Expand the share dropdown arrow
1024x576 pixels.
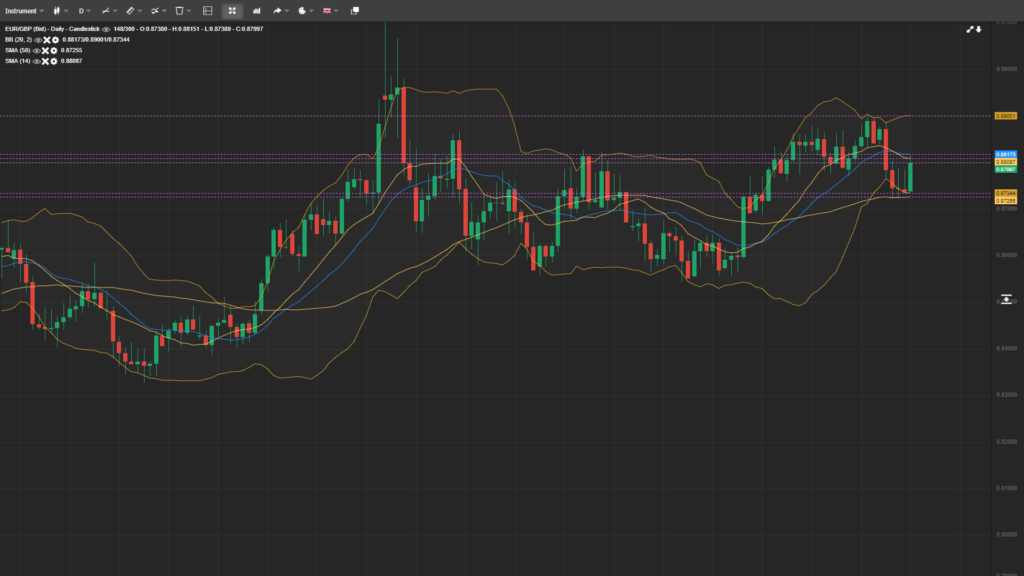(x=287, y=10)
